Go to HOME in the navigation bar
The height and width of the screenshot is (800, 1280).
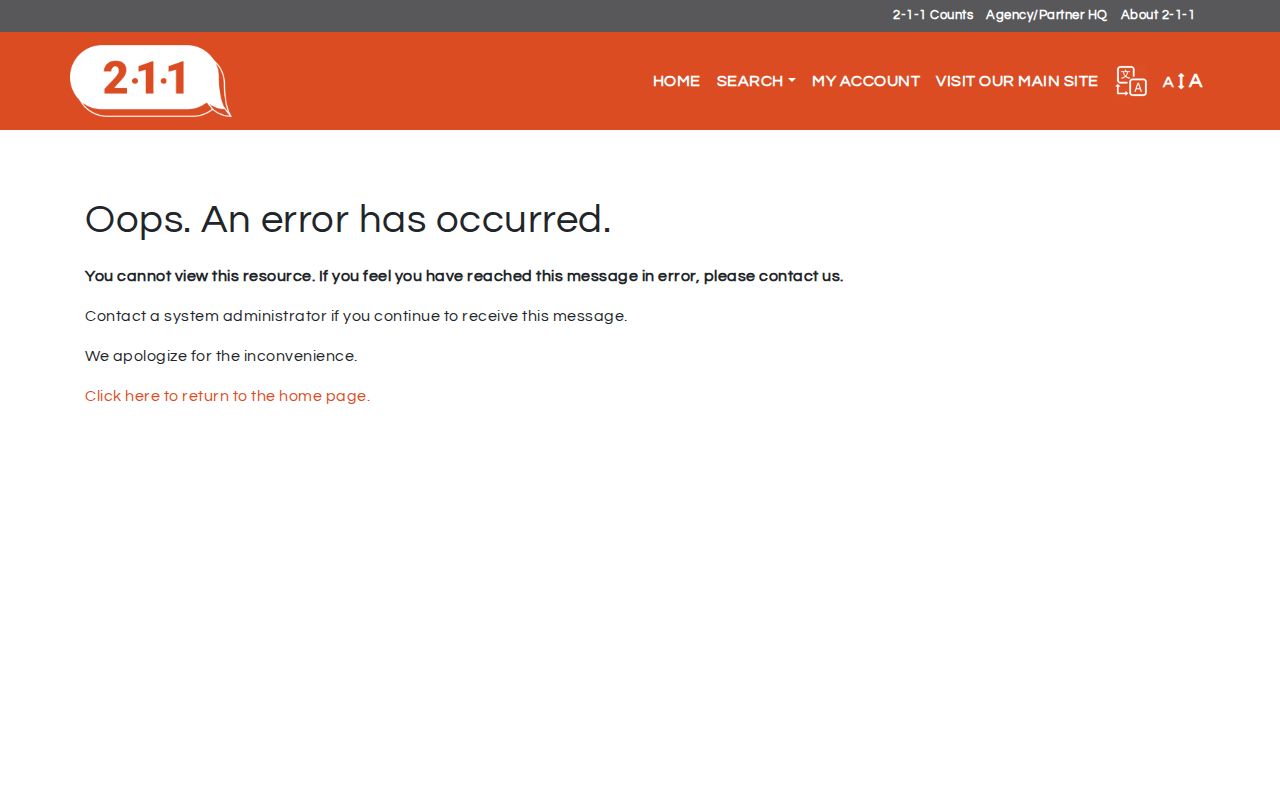click(x=676, y=81)
